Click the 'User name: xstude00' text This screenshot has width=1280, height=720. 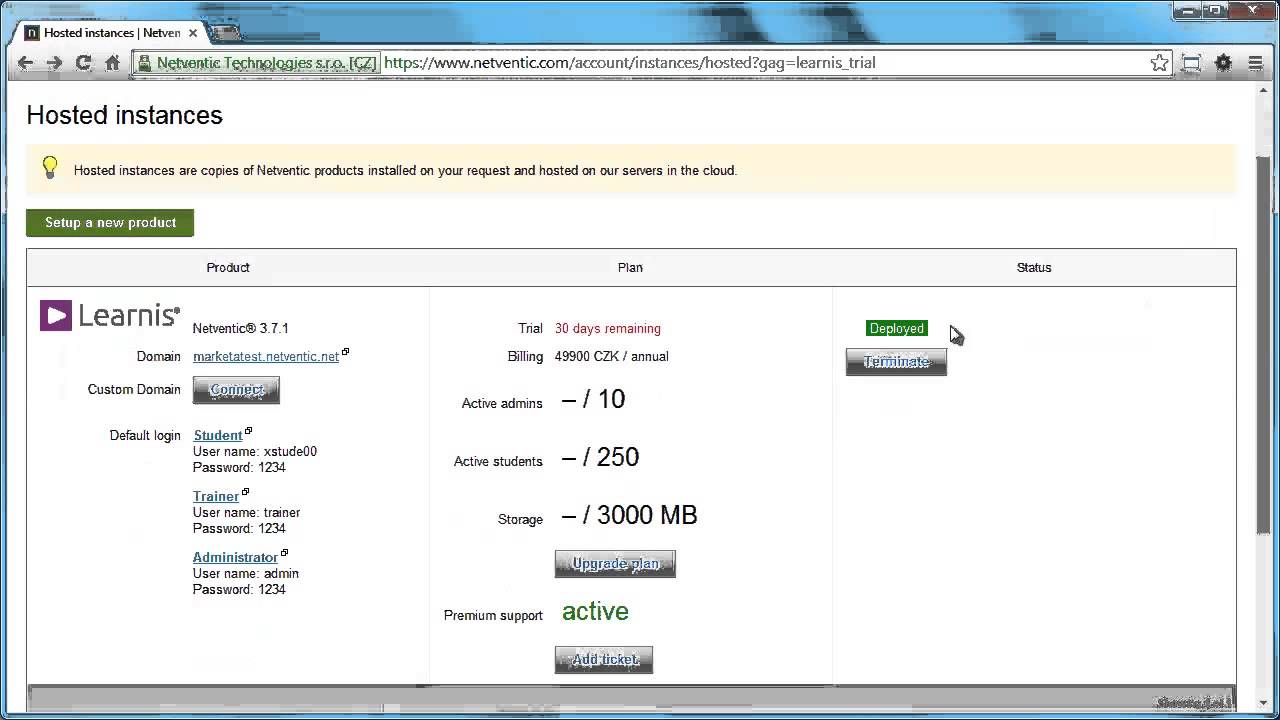coord(255,452)
